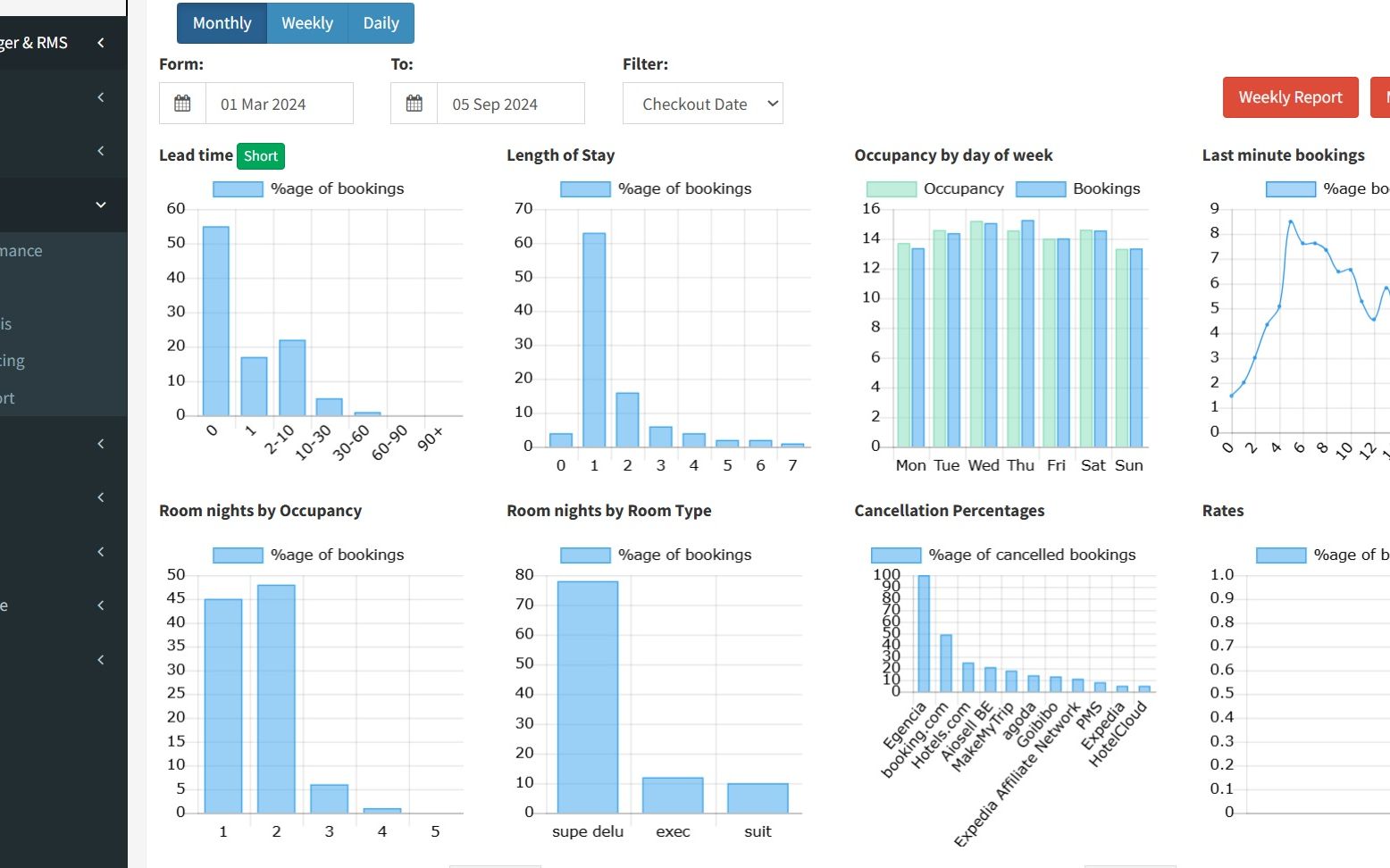Image resolution: width=1390 pixels, height=868 pixels.
Task: Open the Checkout Date filter dropdown
Action: (703, 104)
